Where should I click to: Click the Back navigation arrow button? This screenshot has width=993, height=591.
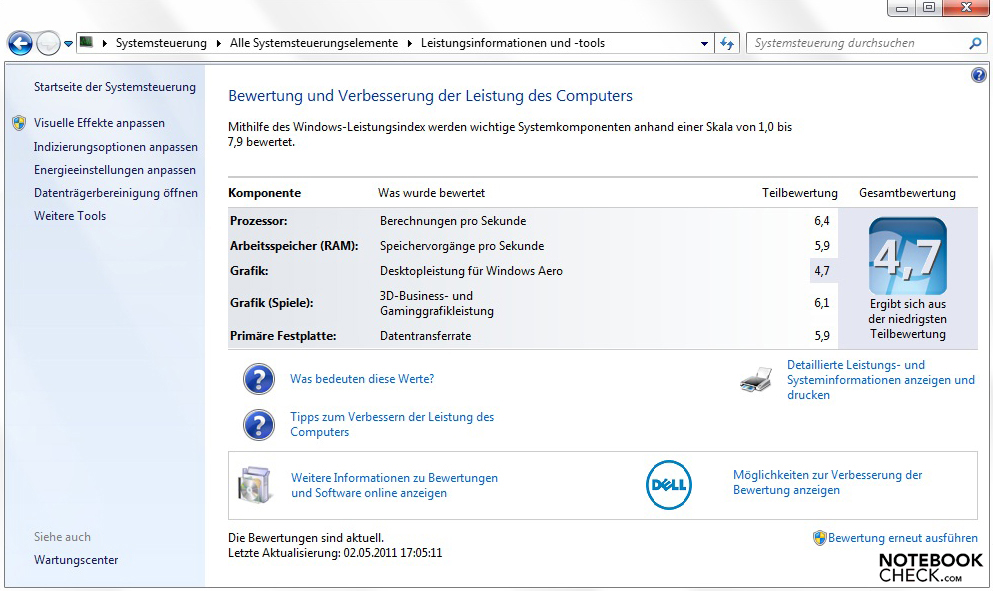(x=20, y=43)
